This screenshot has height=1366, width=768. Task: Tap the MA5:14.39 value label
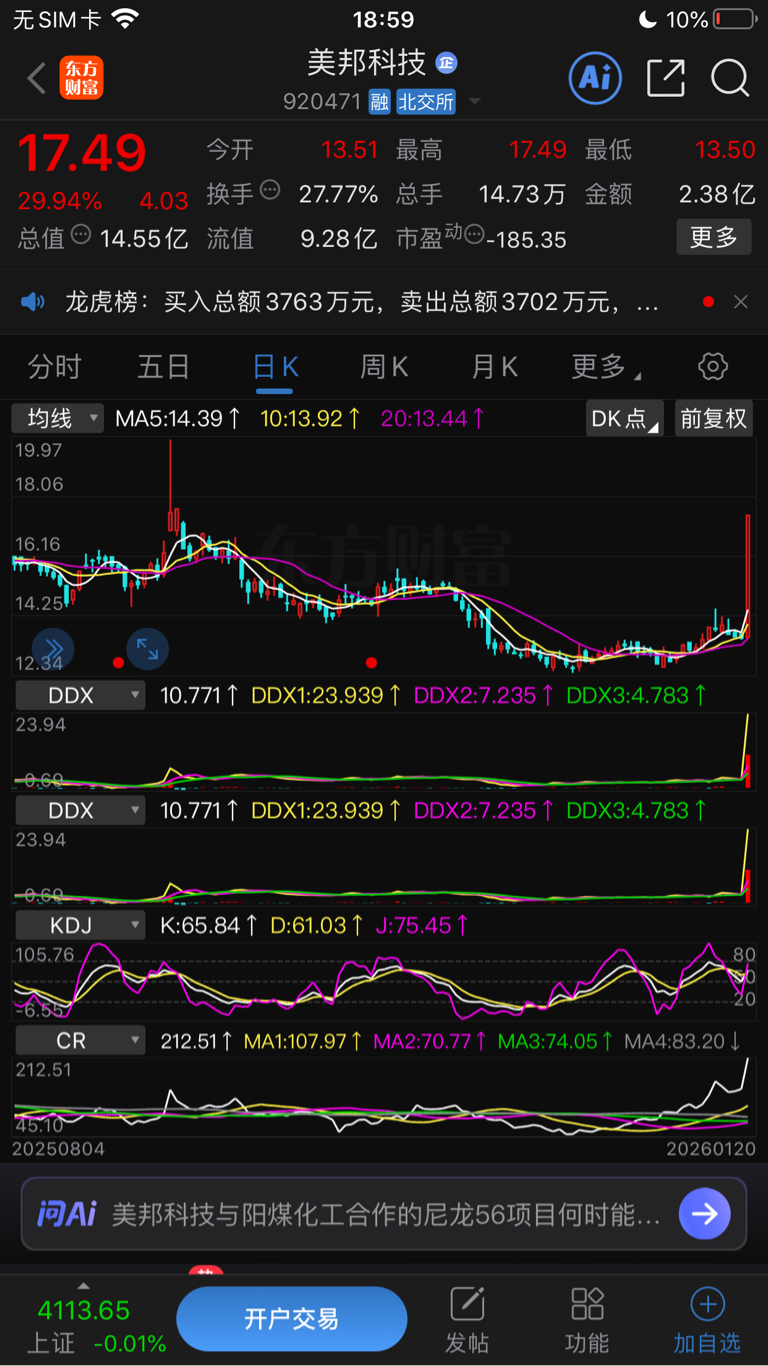pyautogui.click(x=178, y=418)
